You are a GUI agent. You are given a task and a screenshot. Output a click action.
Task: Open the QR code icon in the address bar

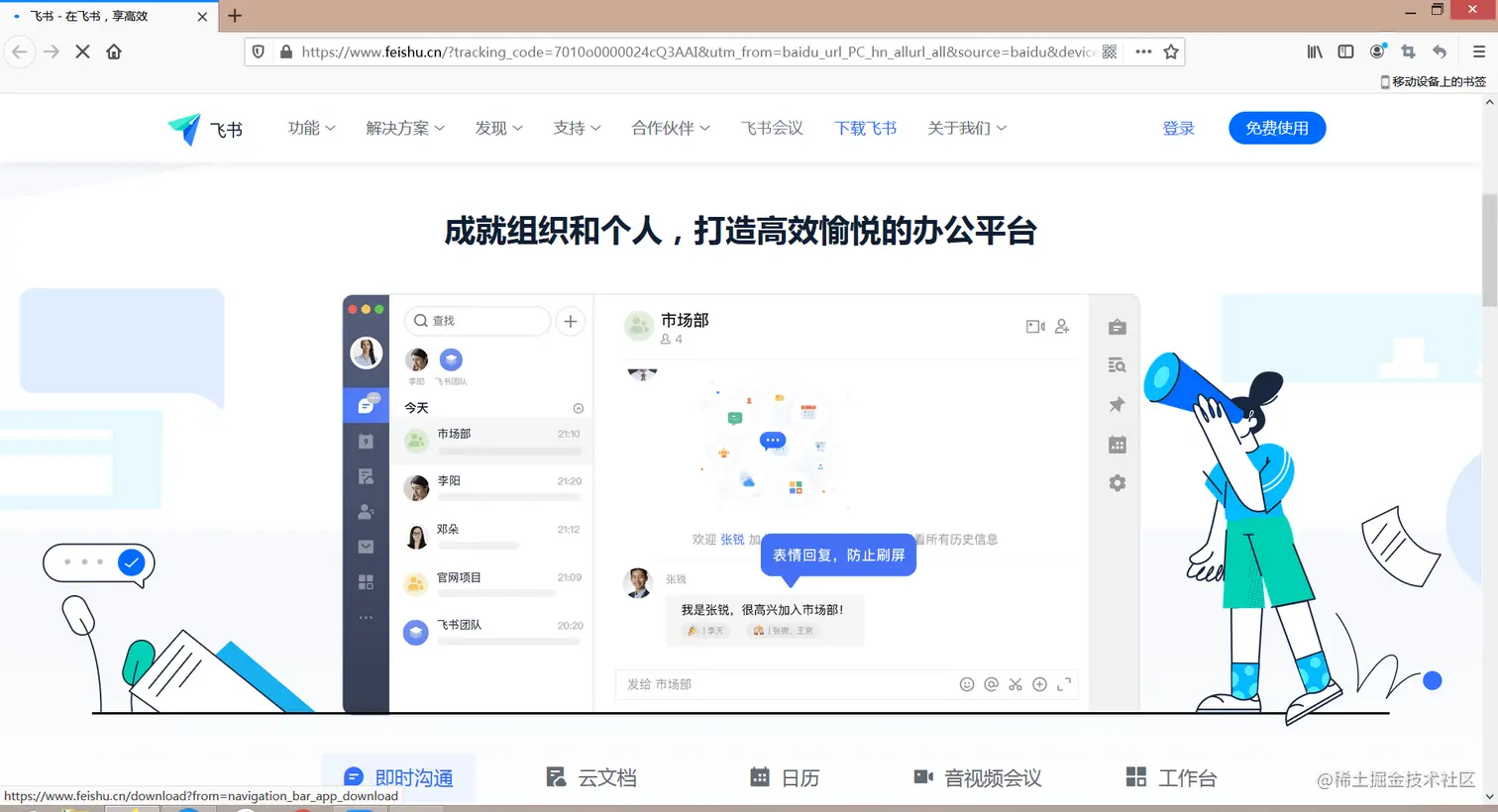click(1110, 51)
